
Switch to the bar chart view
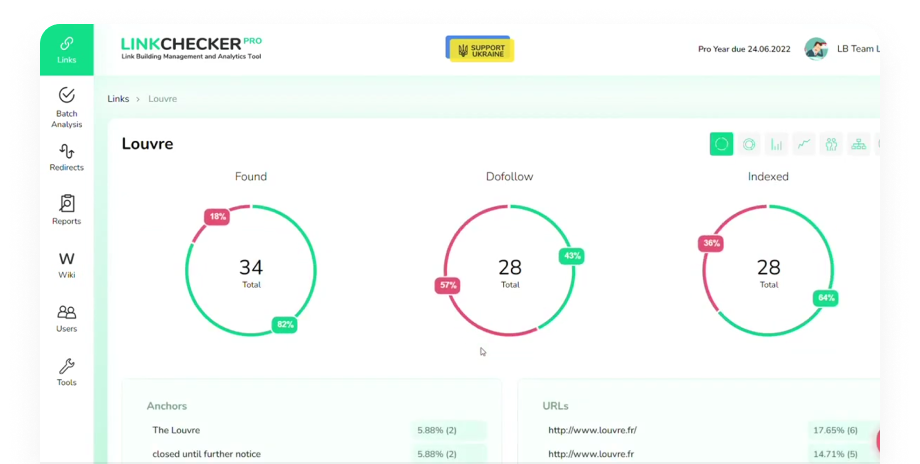tap(776, 144)
